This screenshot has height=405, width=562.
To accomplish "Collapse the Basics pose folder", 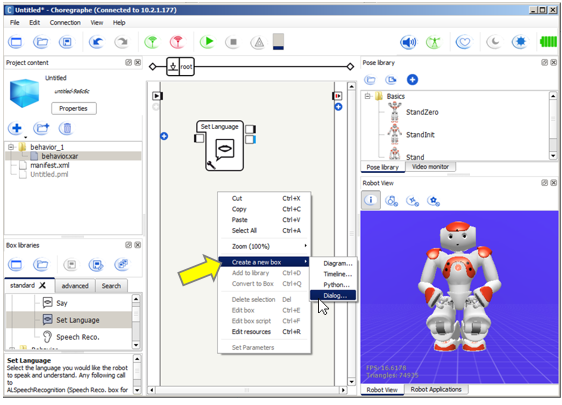I will [367, 96].
